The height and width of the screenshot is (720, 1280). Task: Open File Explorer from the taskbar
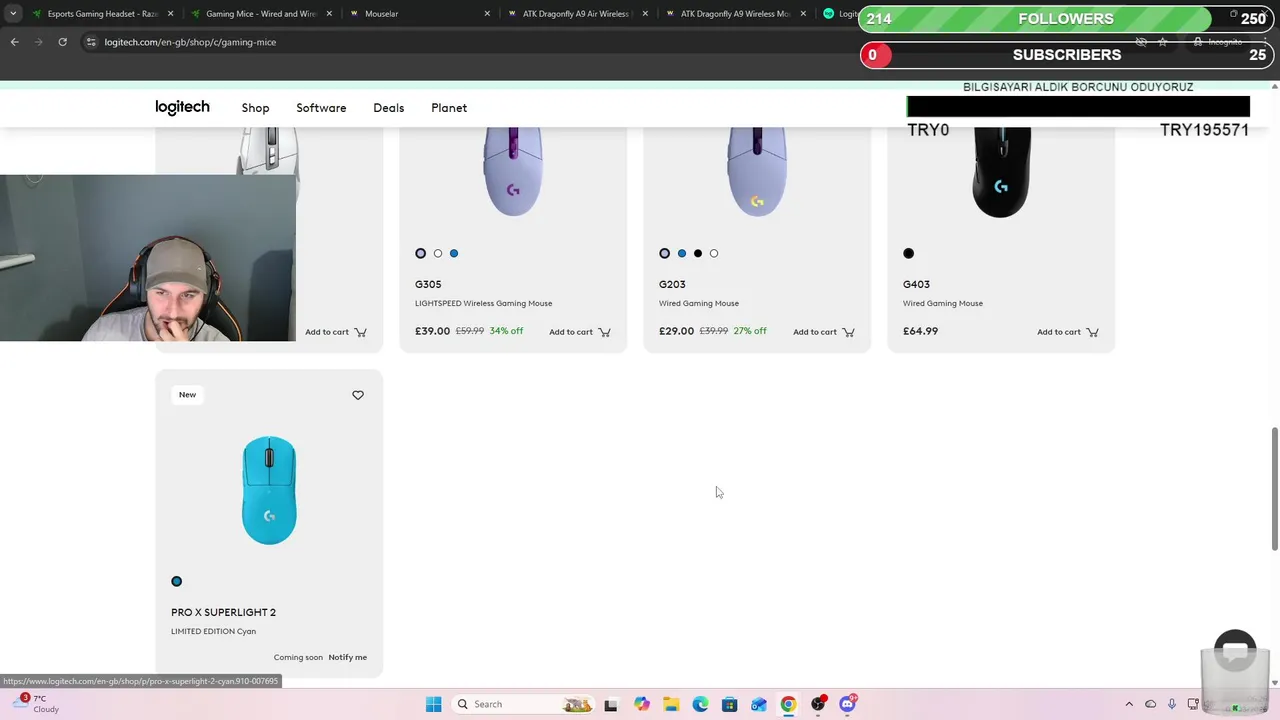[x=670, y=704]
